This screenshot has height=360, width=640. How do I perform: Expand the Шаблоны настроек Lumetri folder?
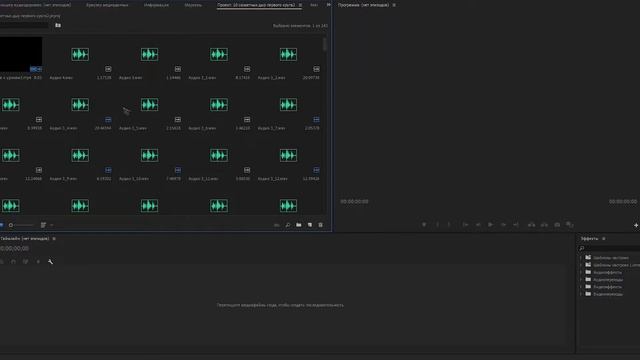pyautogui.click(x=581, y=265)
